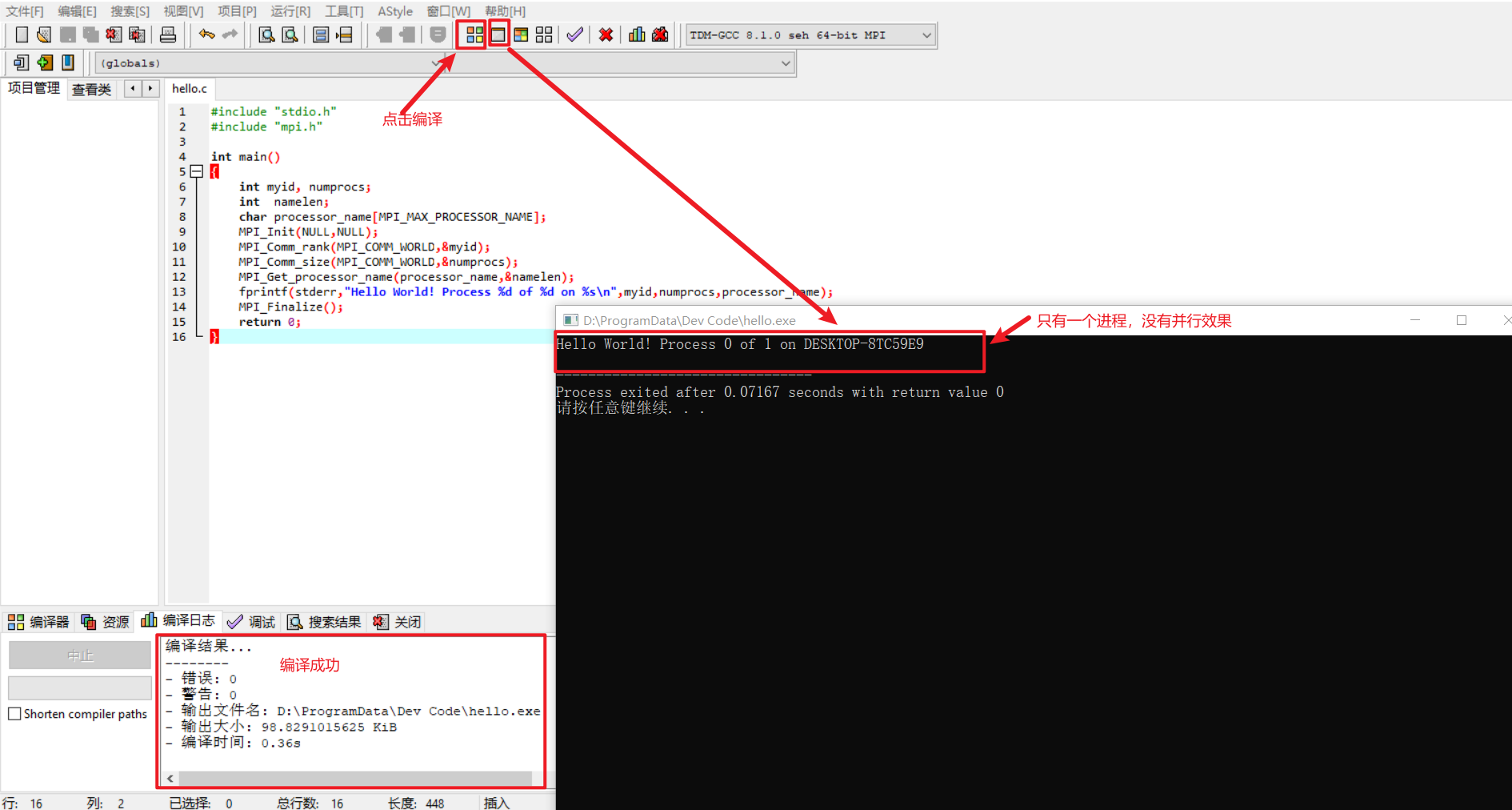
Task: Open the (globals) class browser dropdown
Action: 434,62
